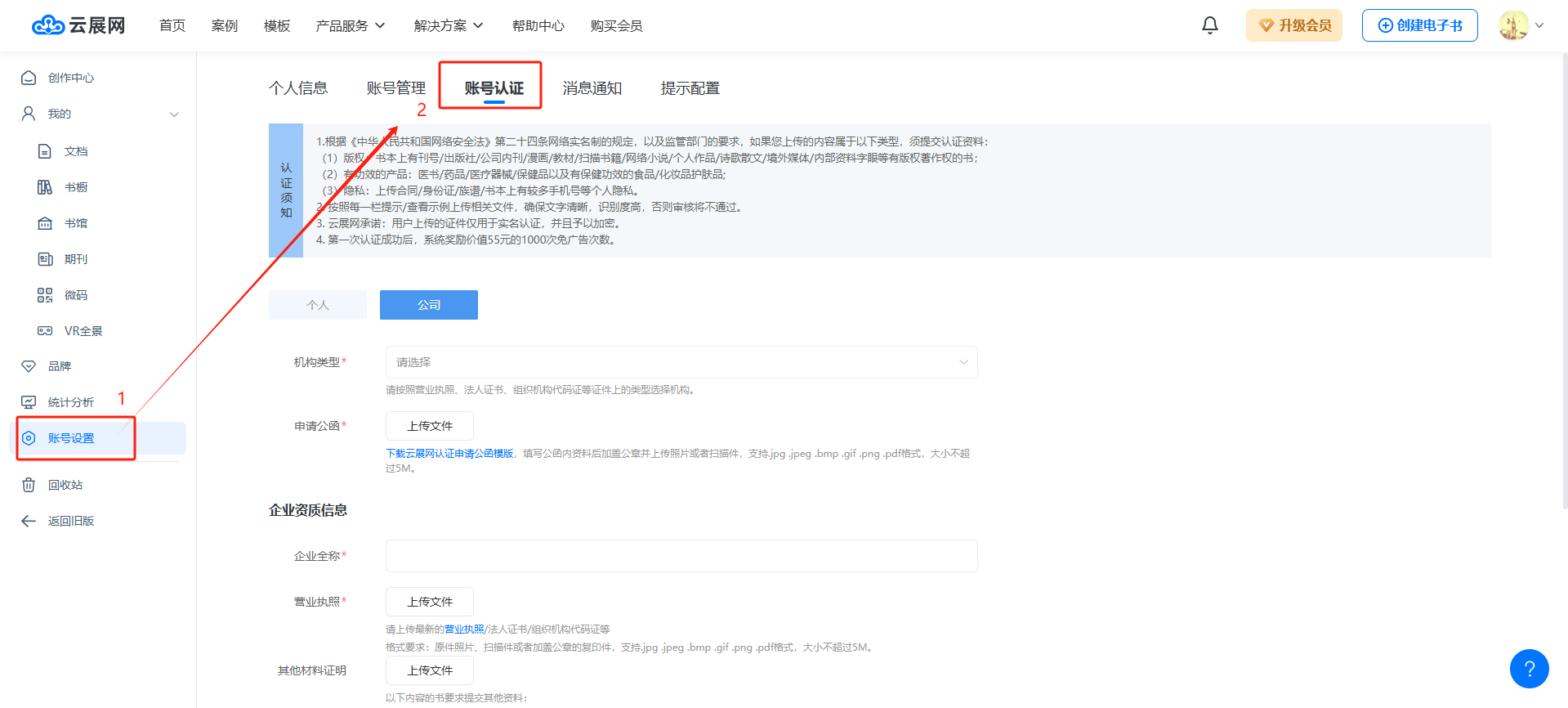Click the 创作中心 home icon

(29, 78)
